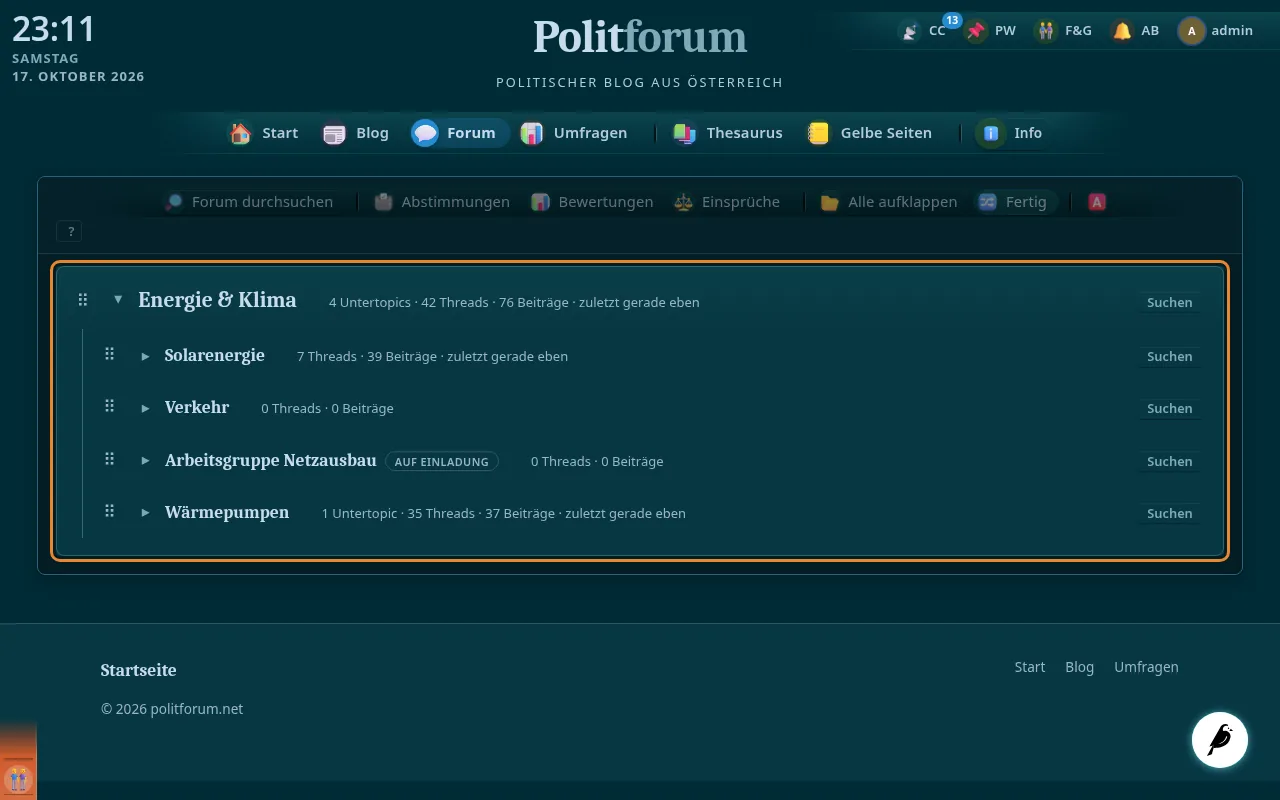Click the PW pin icon
Viewport: 1280px width, 800px height.
point(976,31)
